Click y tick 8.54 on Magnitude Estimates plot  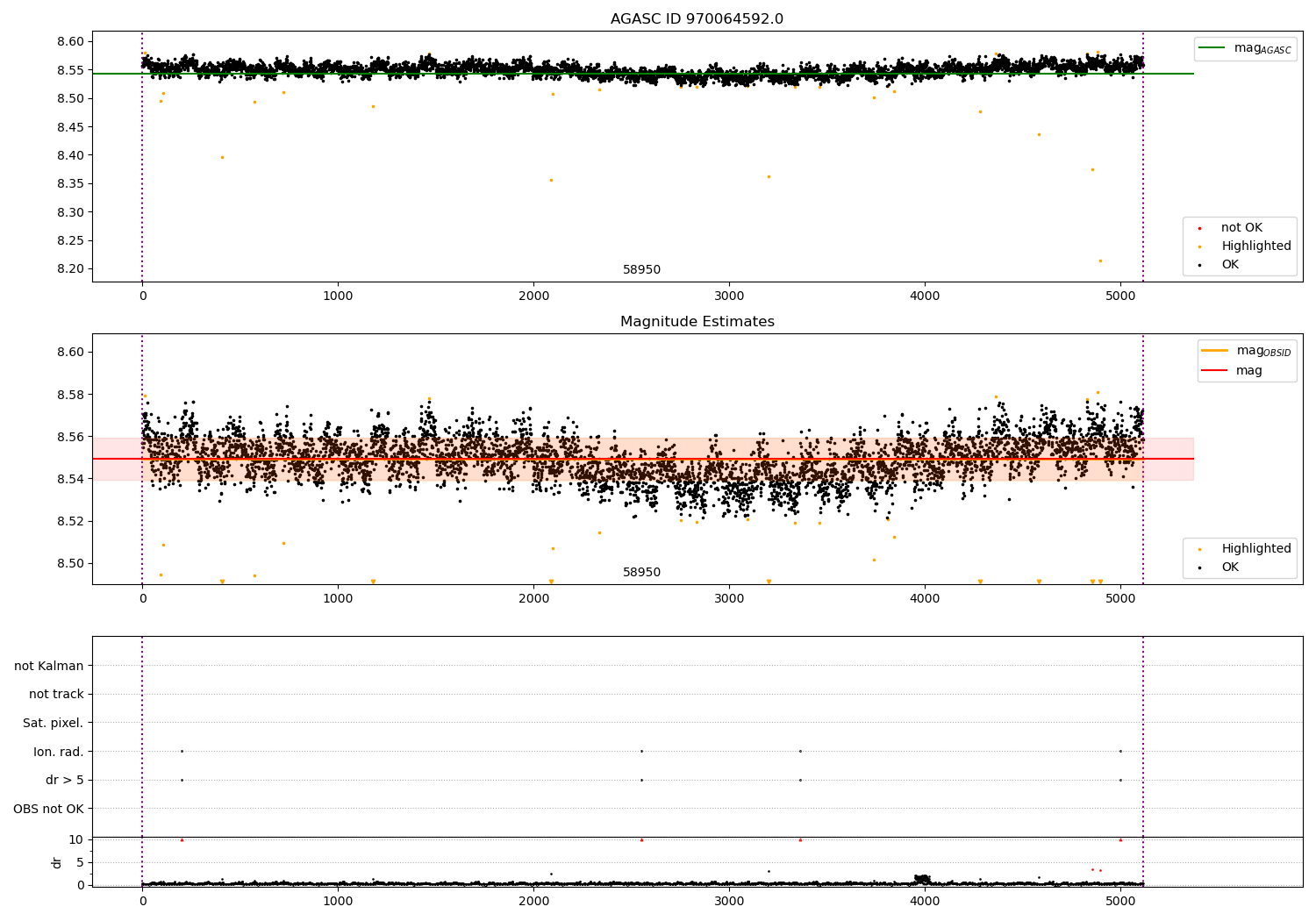71,479
